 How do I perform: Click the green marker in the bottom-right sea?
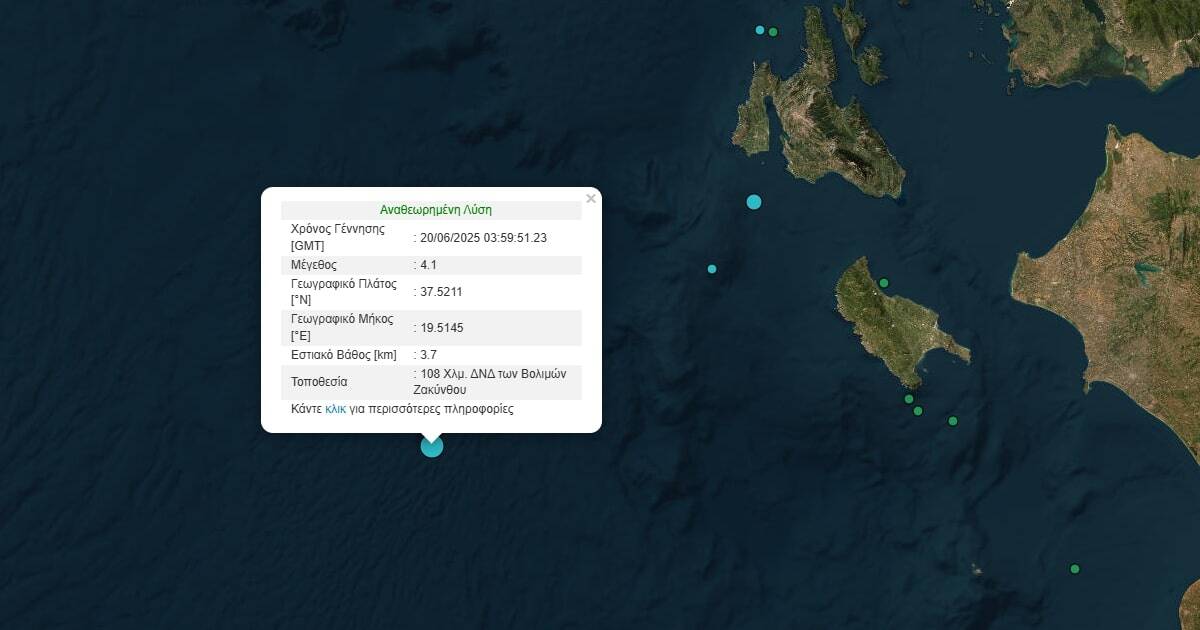1075,569
